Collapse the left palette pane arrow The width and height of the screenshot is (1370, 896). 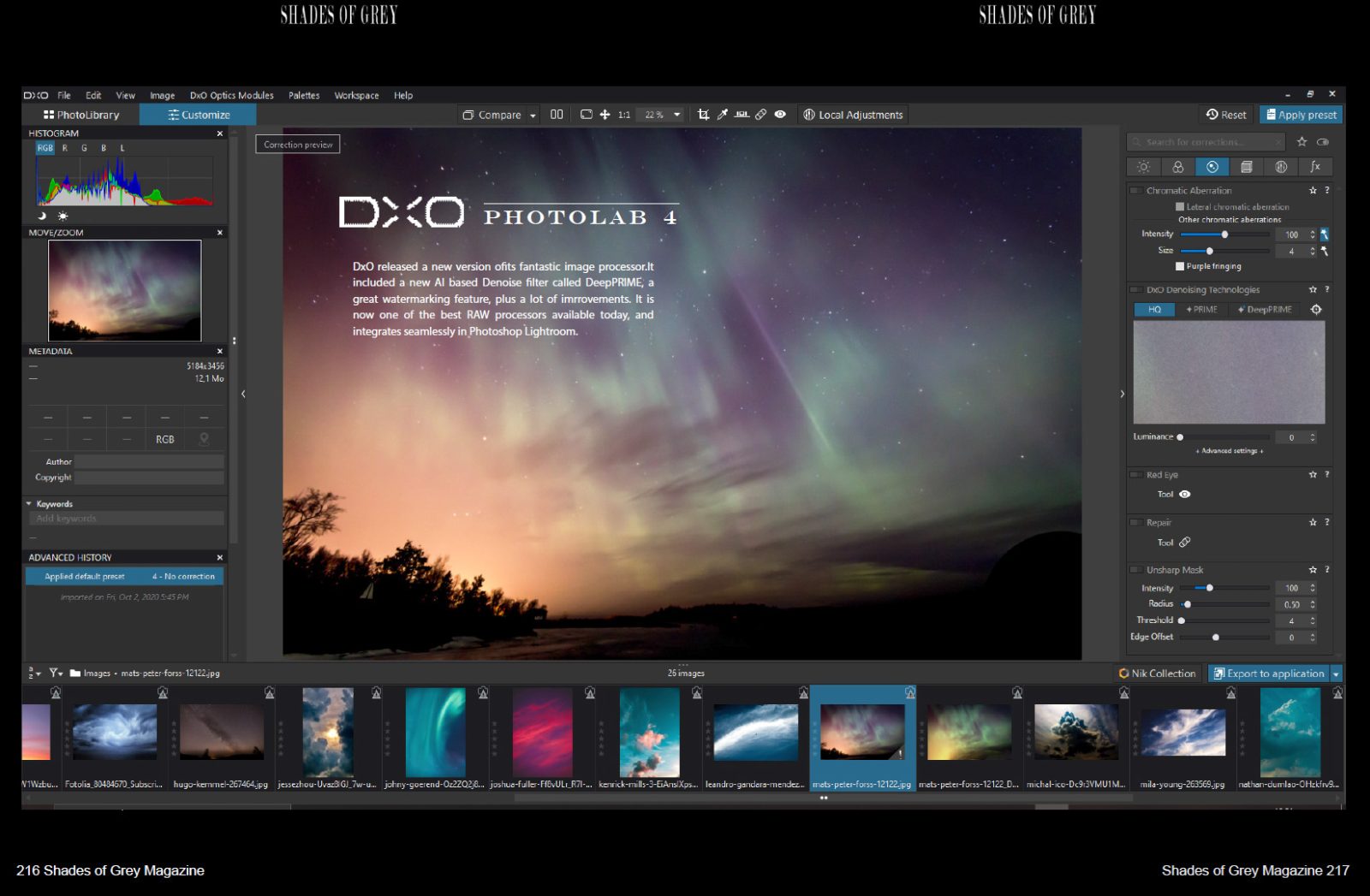tap(243, 395)
